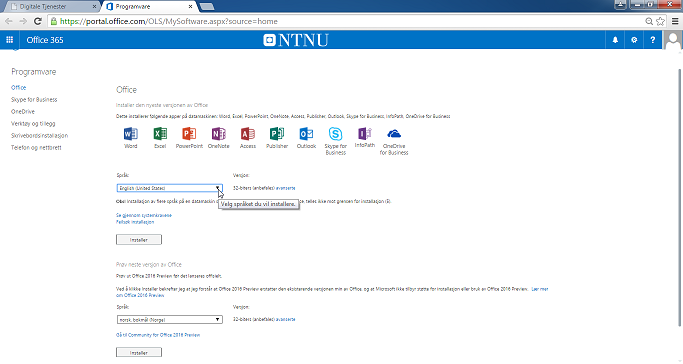Open the help question mark menu

pyautogui.click(x=653, y=40)
